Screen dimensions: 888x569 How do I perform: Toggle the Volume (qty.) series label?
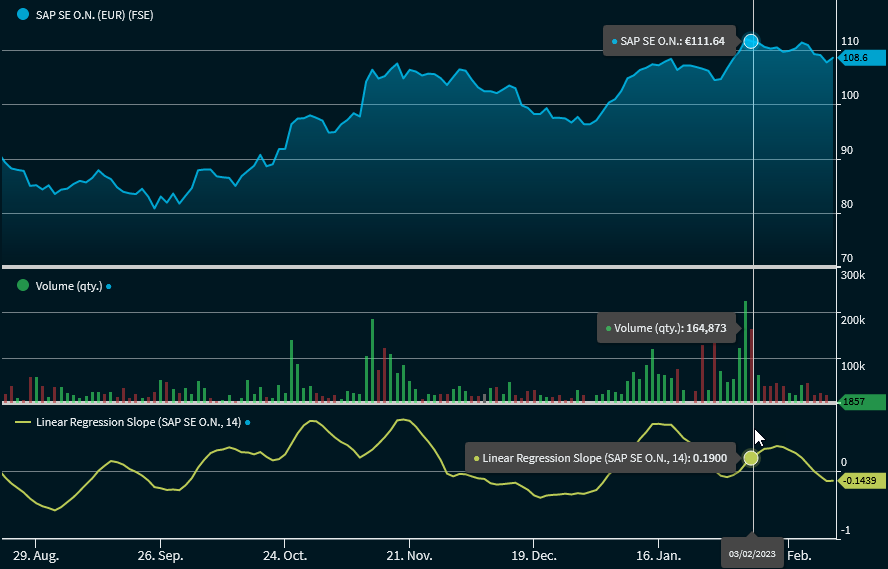coord(68,286)
